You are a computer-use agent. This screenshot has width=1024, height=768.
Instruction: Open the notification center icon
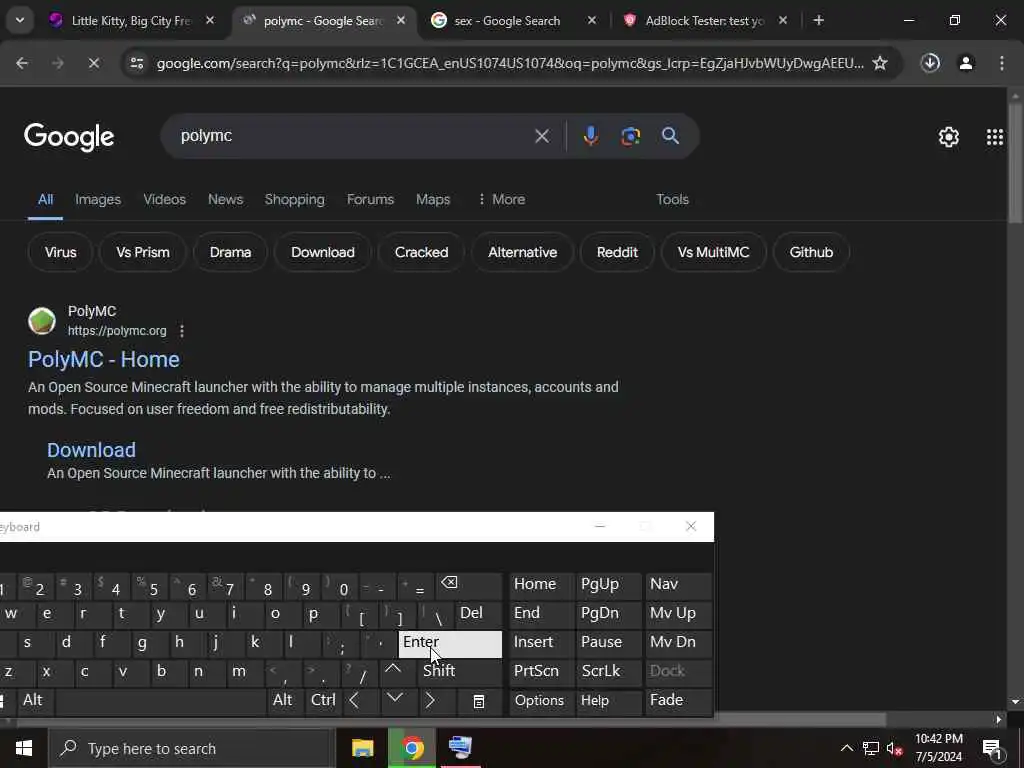coord(992,749)
